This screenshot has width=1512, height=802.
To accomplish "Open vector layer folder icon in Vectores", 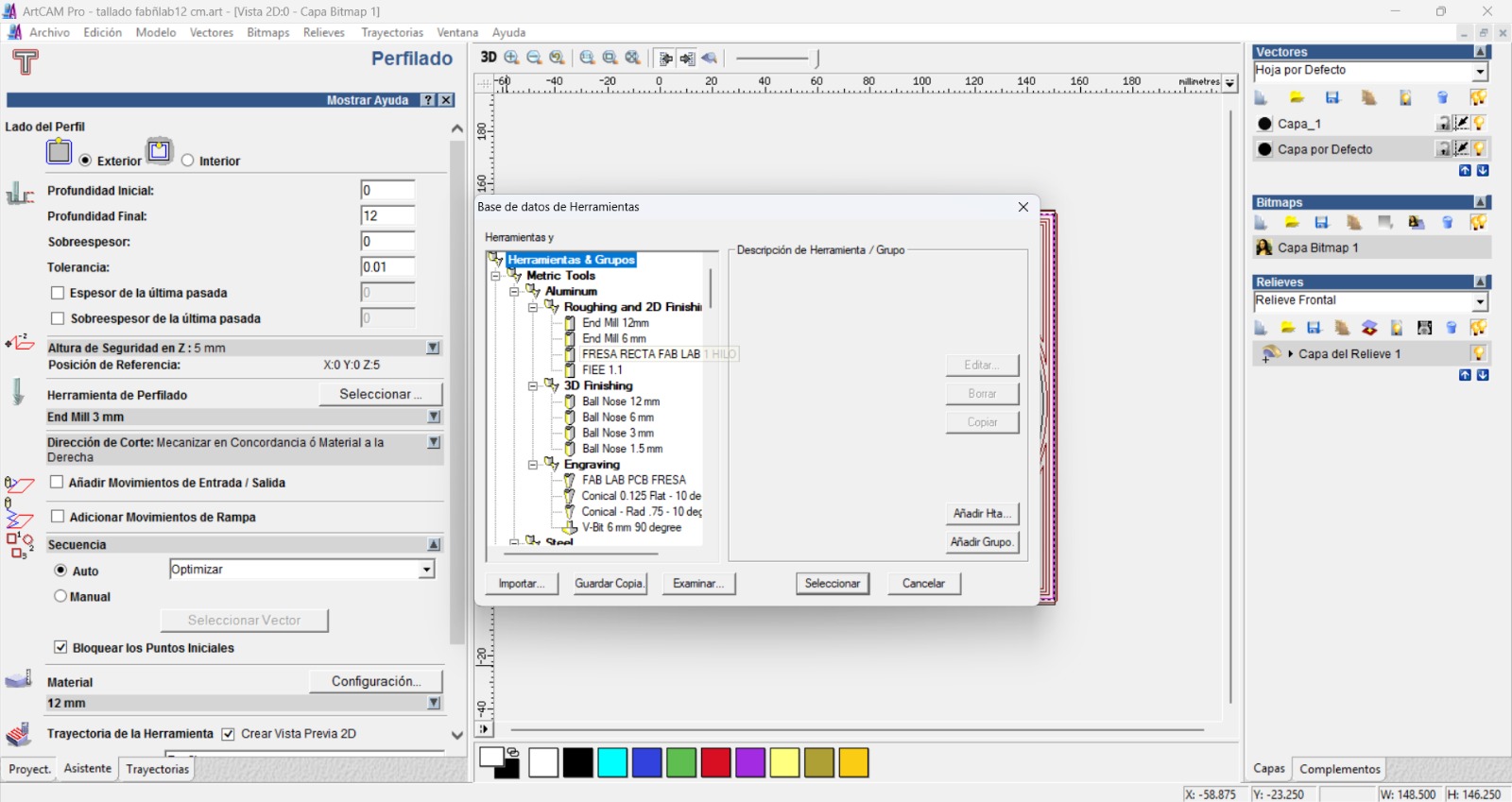I will 1297,97.
